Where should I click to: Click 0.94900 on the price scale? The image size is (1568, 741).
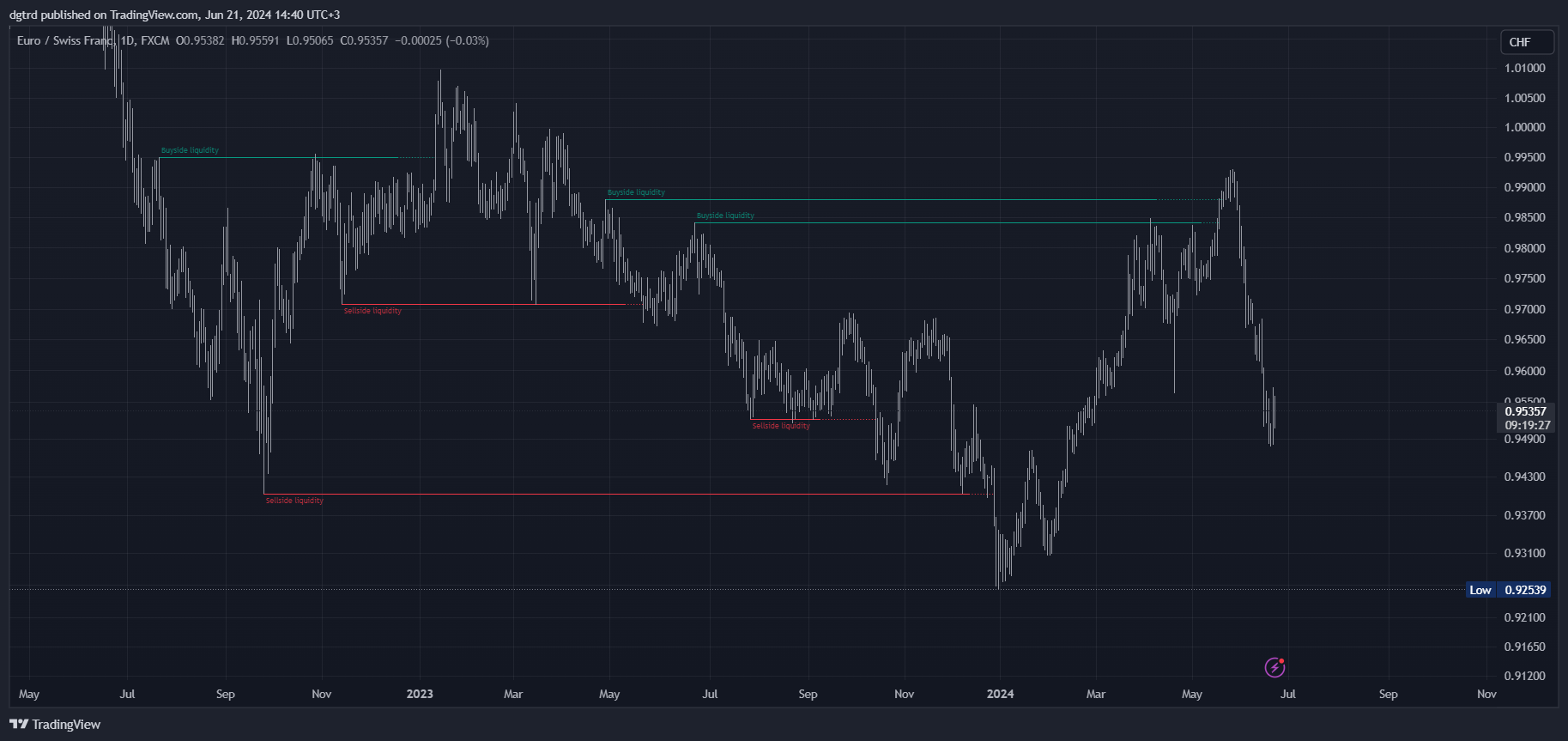[1525, 439]
